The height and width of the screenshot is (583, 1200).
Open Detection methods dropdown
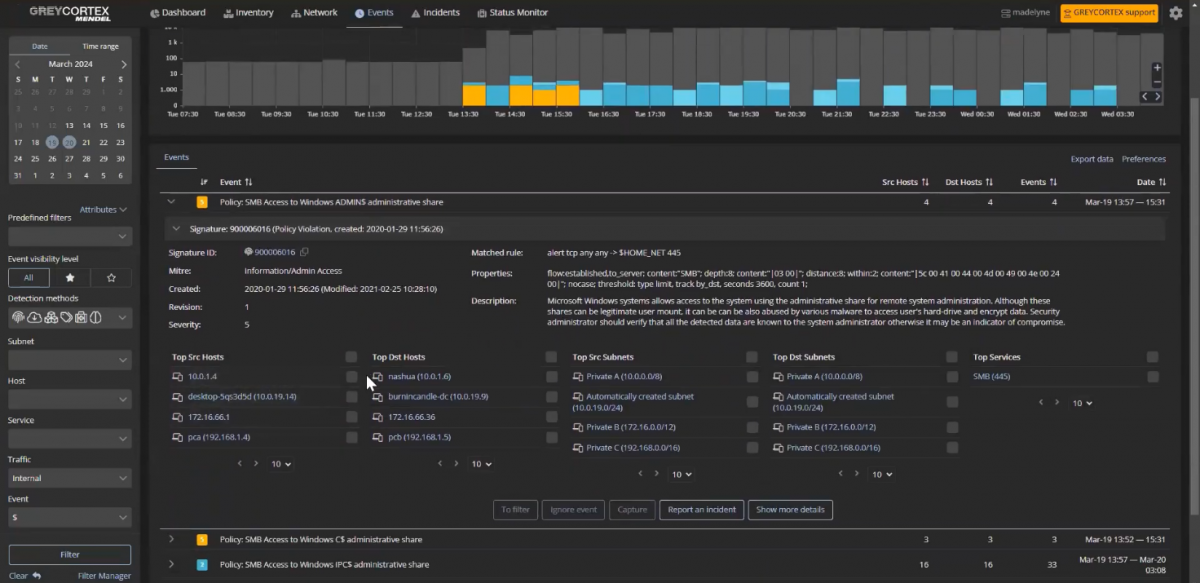(x=70, y=318)
